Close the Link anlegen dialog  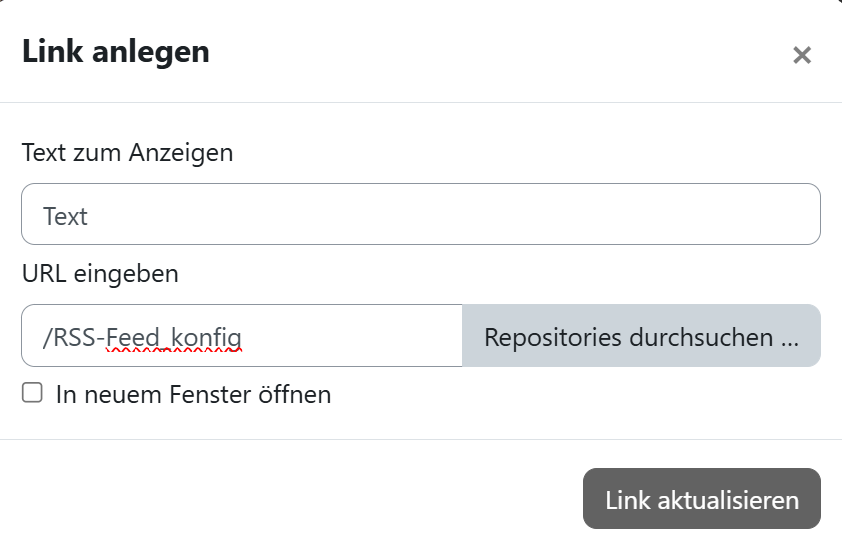801,55
